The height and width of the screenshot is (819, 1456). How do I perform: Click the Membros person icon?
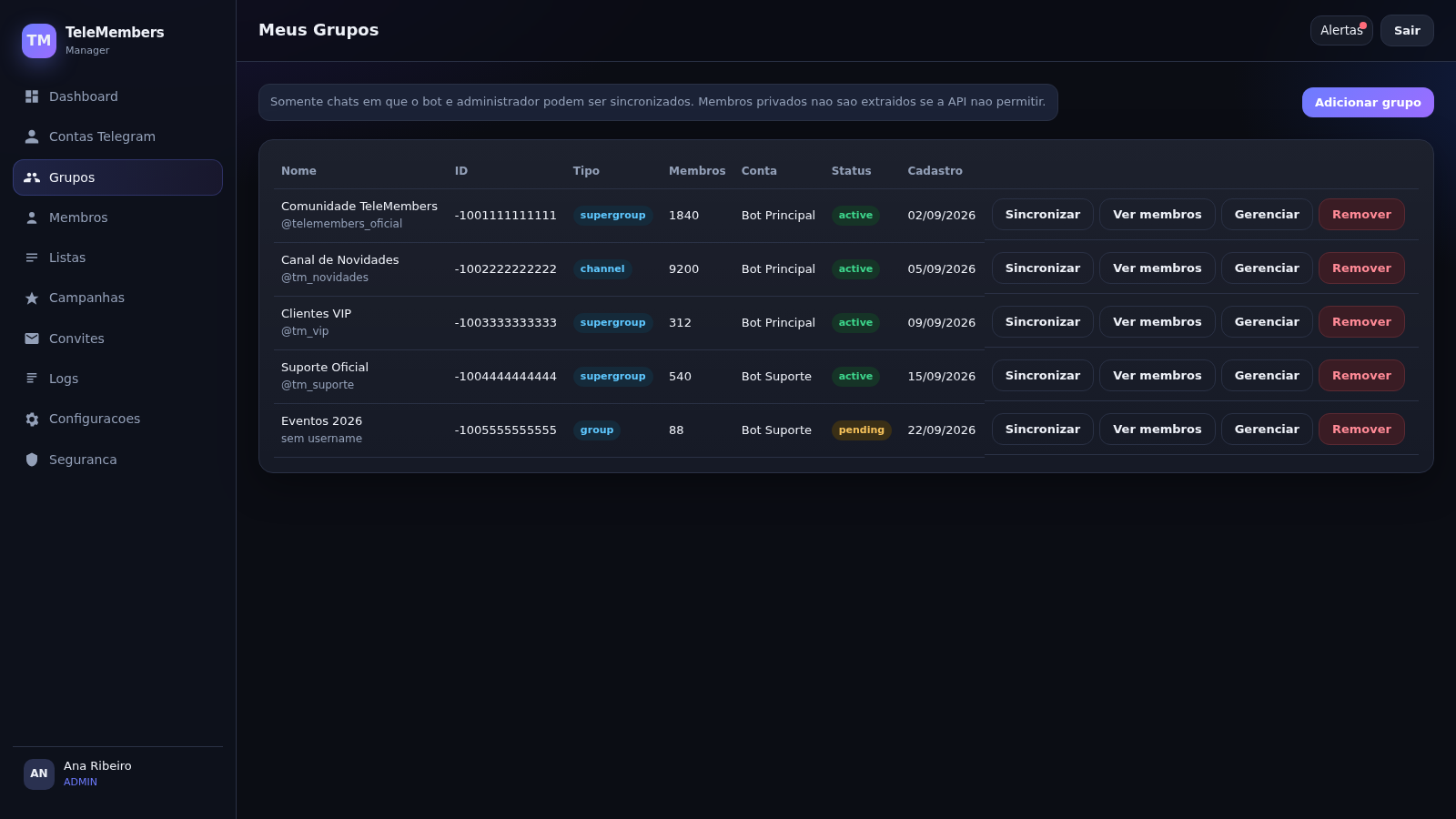32,217
